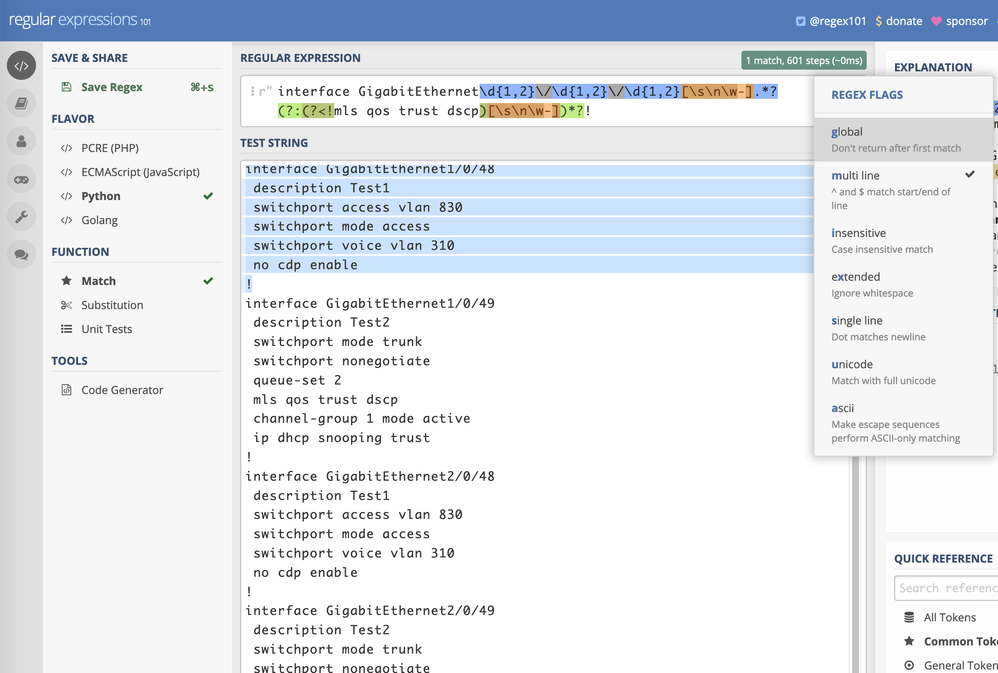The image size is (998, 673).
Task: Select Common Tokens in quick reference
Action: (x=959, y=641)
